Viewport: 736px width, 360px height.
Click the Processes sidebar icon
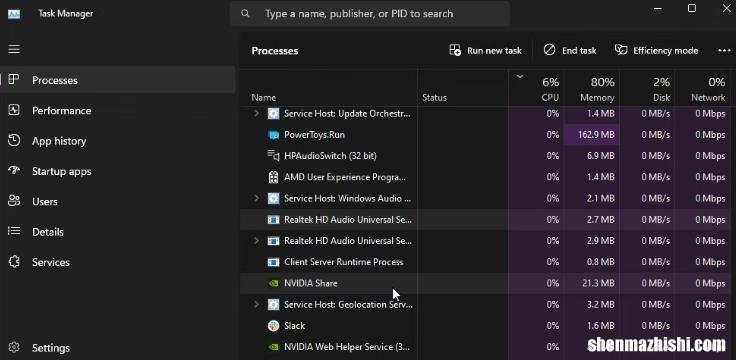point(14,80)
